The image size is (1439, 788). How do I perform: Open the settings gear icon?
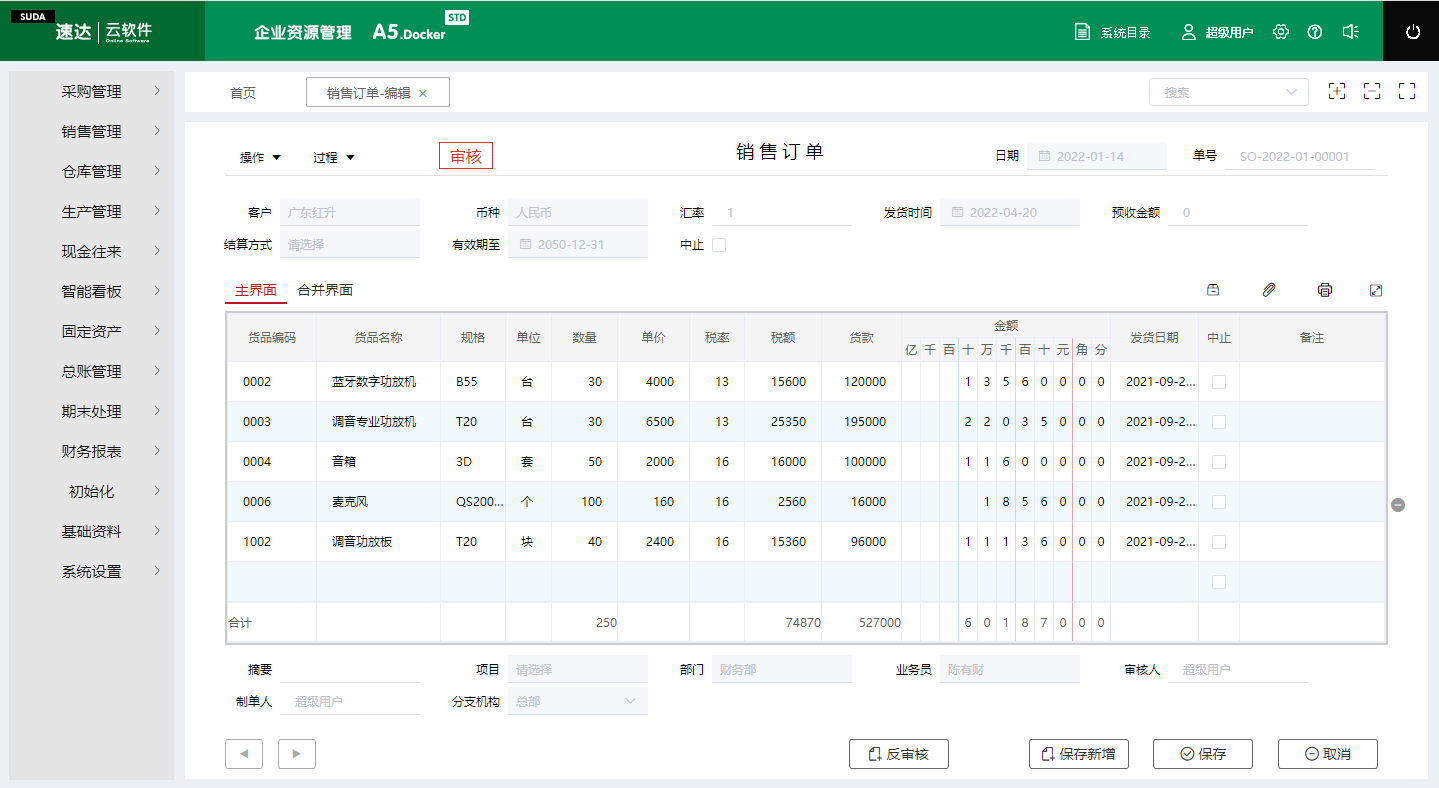pyautogui.click(x=1281, y=32)
